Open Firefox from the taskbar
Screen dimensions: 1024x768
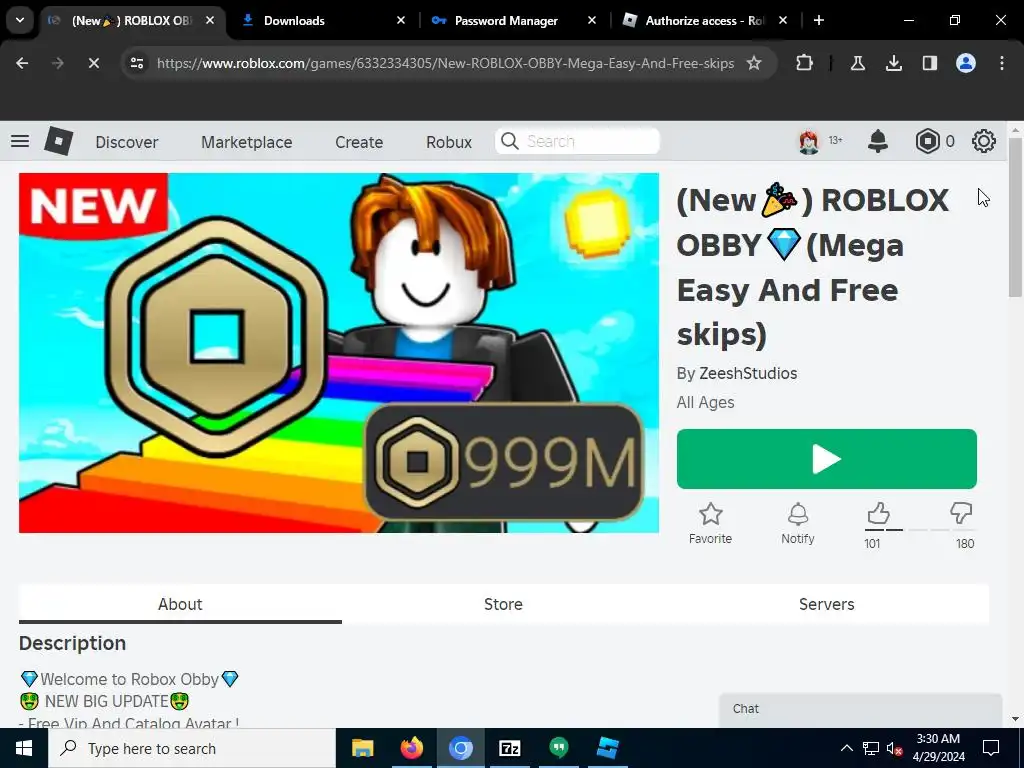coord(411,748)
